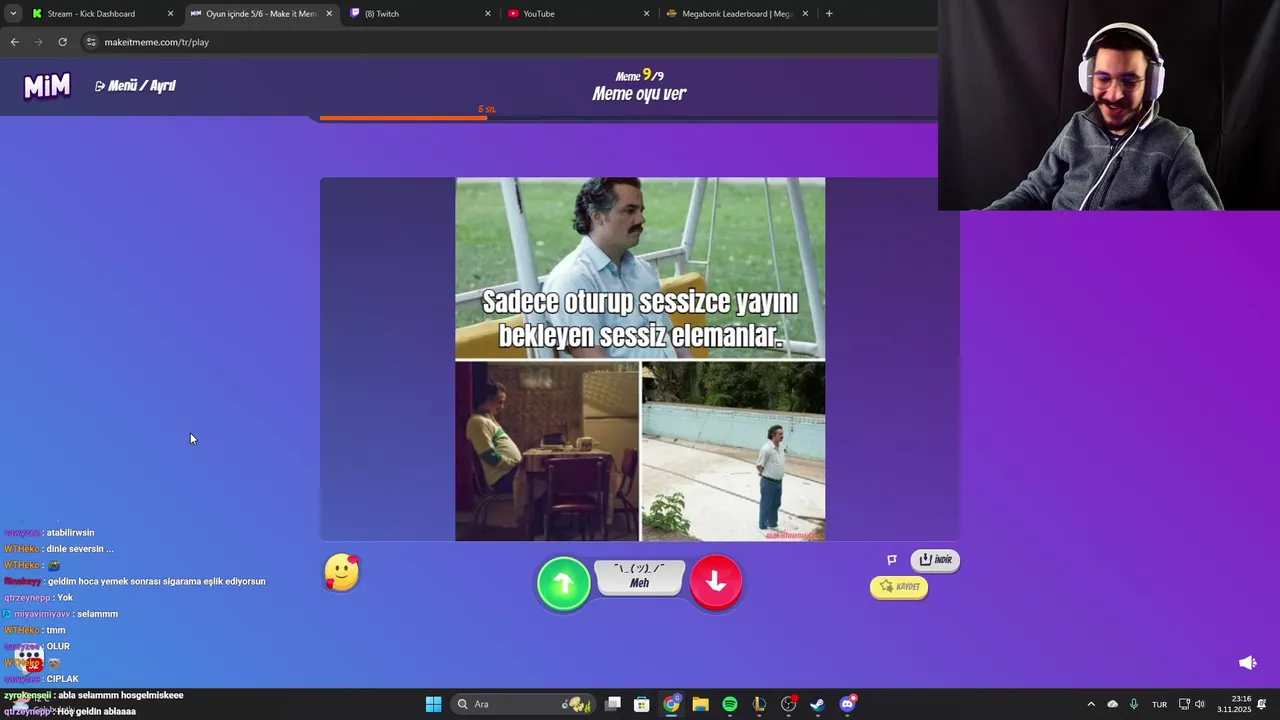The height and width of the screenshot is (720, 1280).
Task: Open the tab search dropdown arrow
Action: [13, 14]
